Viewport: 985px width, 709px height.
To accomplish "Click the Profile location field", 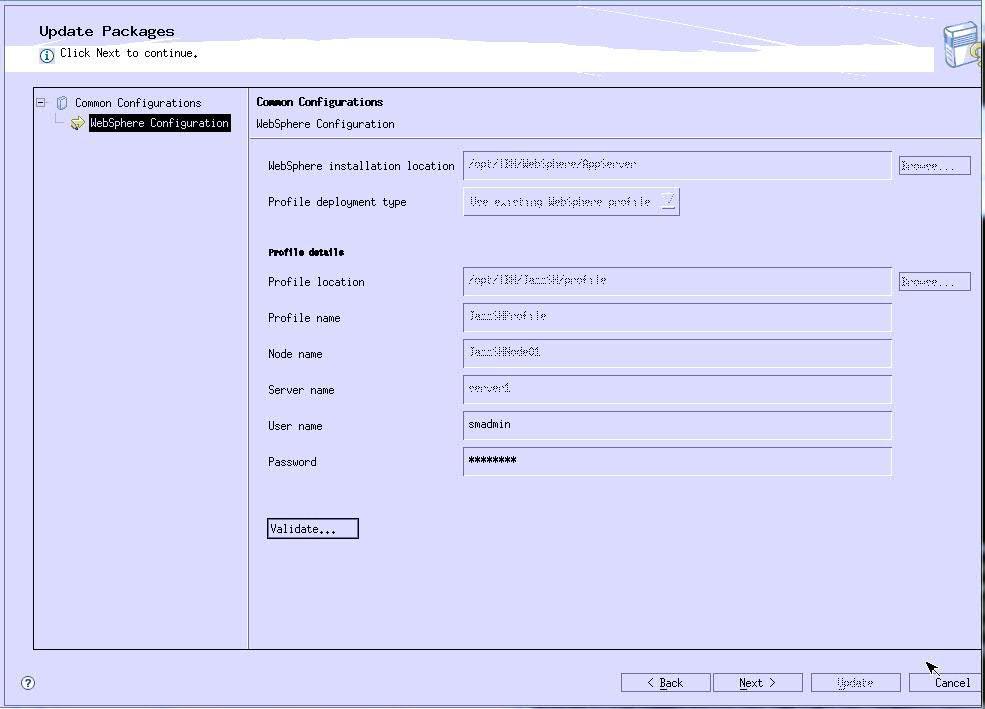I will click(677, 281).
